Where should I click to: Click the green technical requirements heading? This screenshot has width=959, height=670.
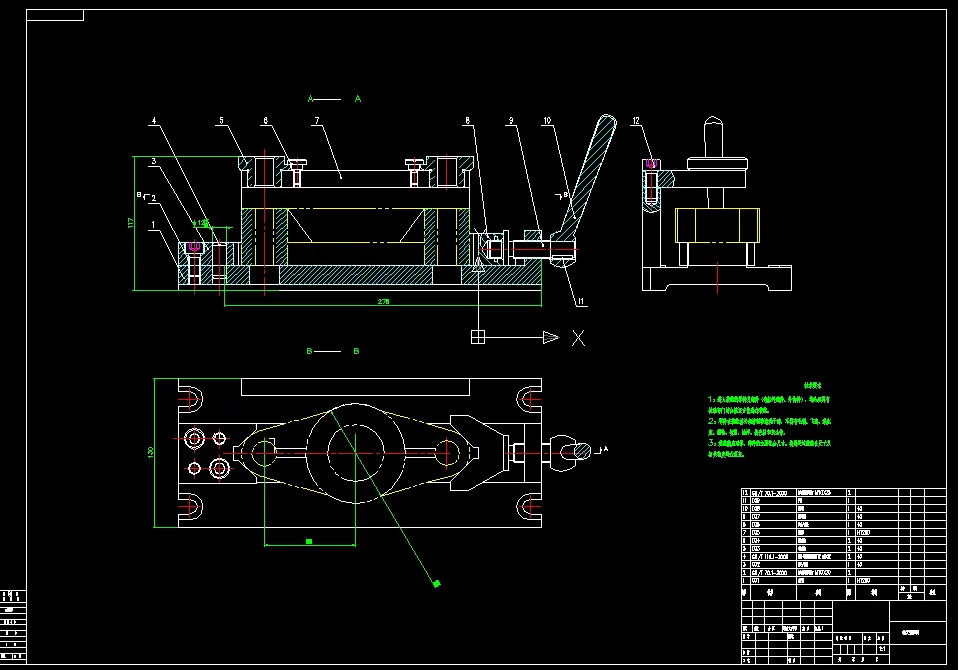point(813,385)
